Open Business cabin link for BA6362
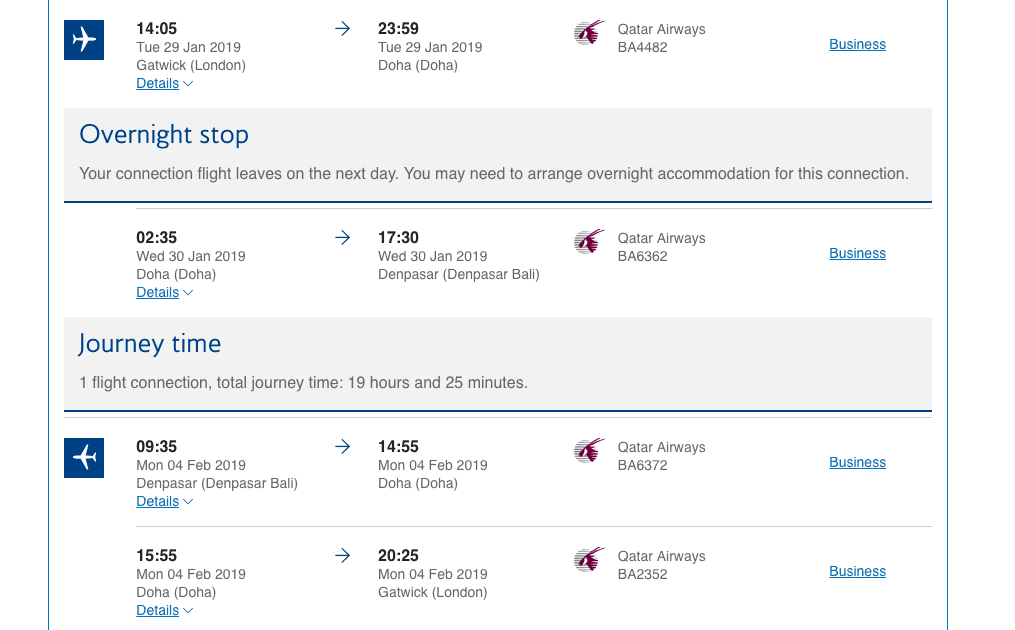The image size is (1015, 630). [857, 254]
